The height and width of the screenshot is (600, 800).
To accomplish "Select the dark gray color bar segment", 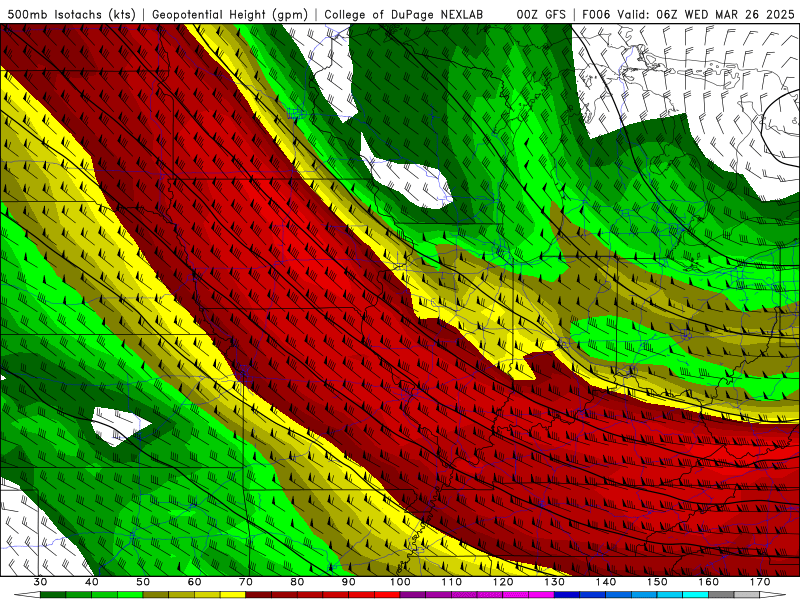I will (721, 594).
